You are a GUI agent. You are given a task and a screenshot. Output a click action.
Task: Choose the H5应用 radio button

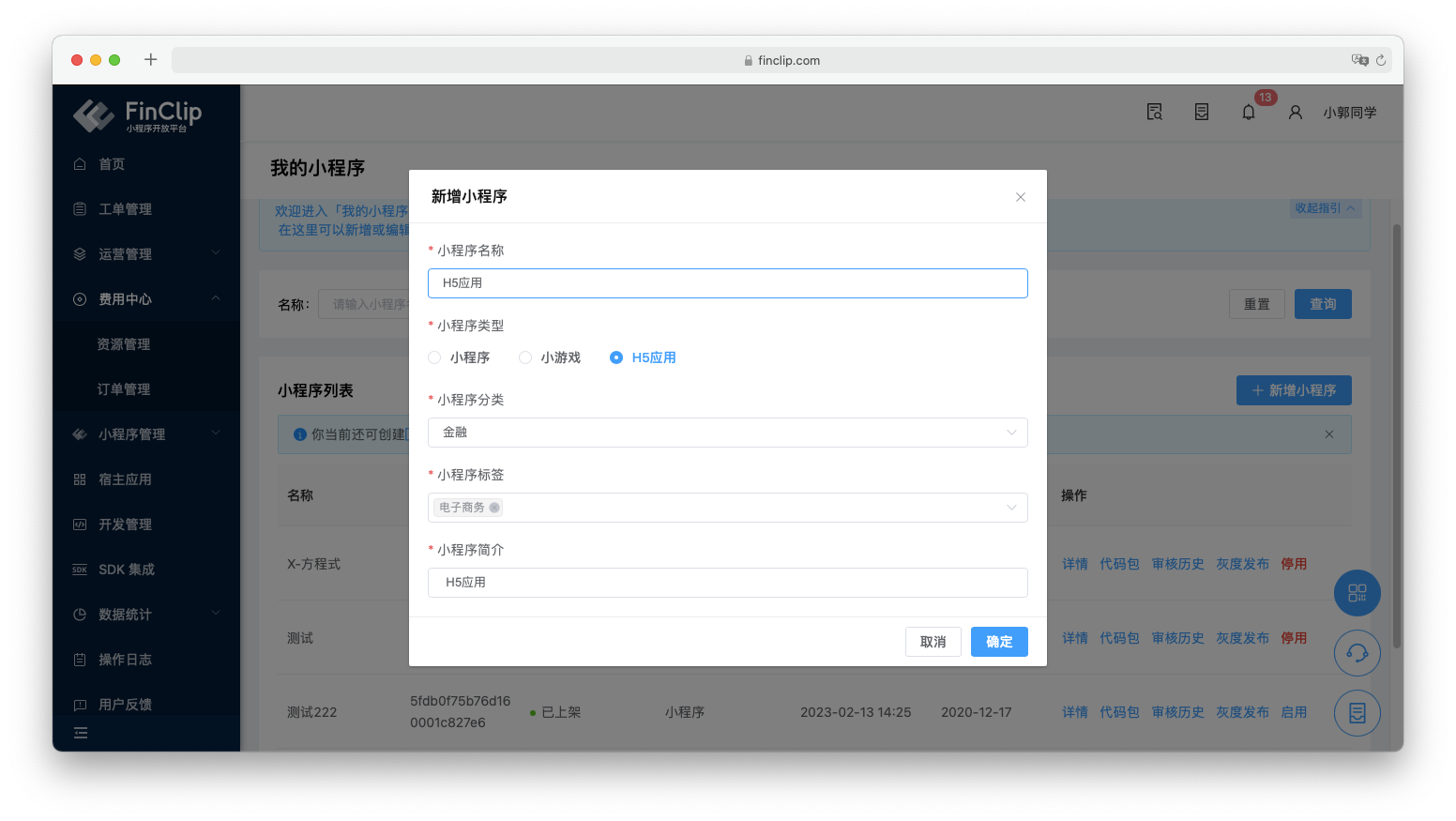pos(616,357)
